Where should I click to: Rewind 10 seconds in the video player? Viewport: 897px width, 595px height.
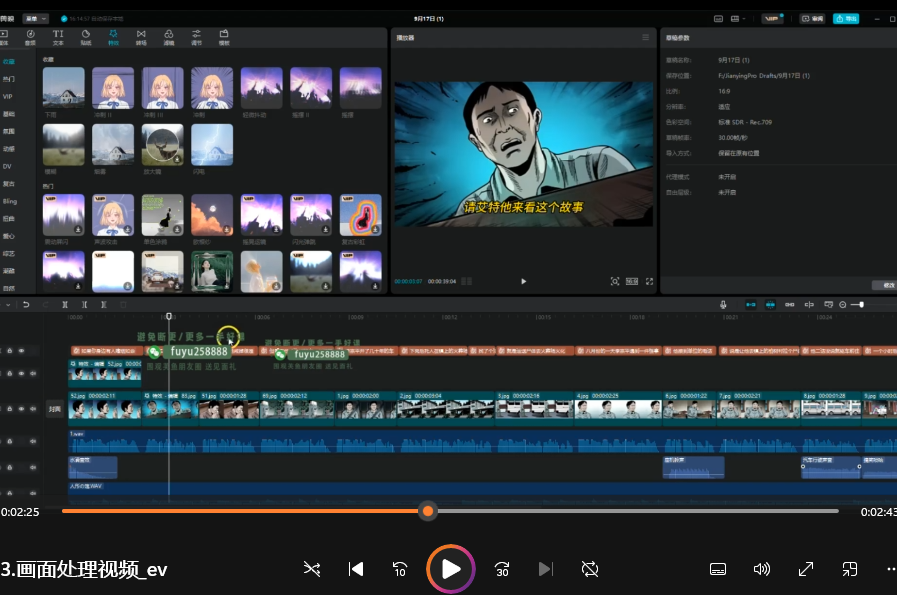[x=400, y=569]
